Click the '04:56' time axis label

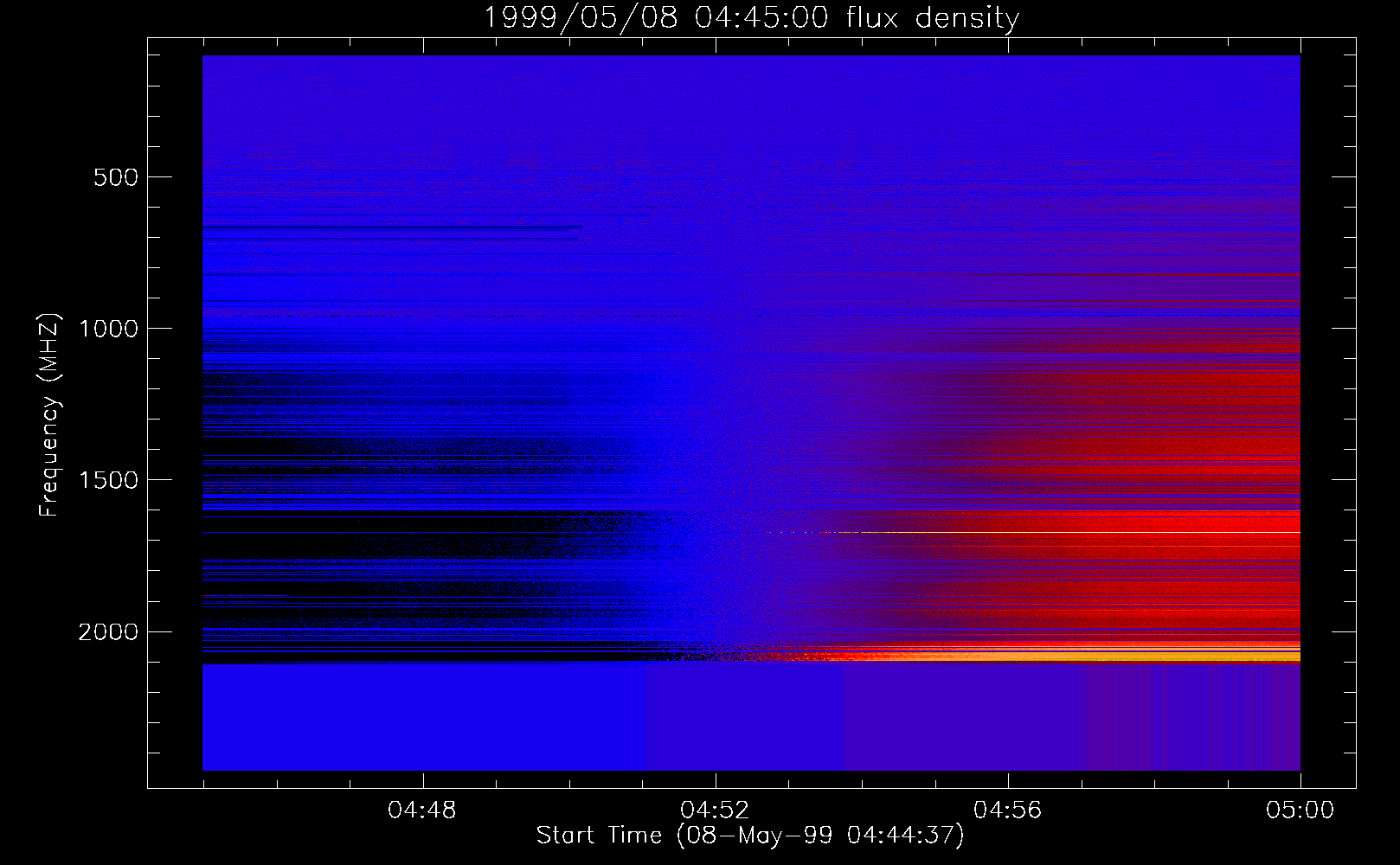point(1008,811)
